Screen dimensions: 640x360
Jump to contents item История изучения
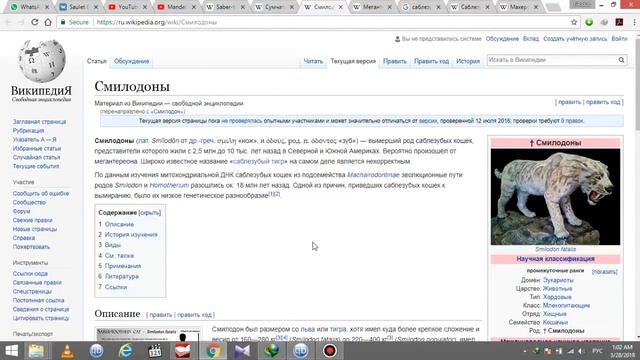pyautogui.click(x=131, y=235)
